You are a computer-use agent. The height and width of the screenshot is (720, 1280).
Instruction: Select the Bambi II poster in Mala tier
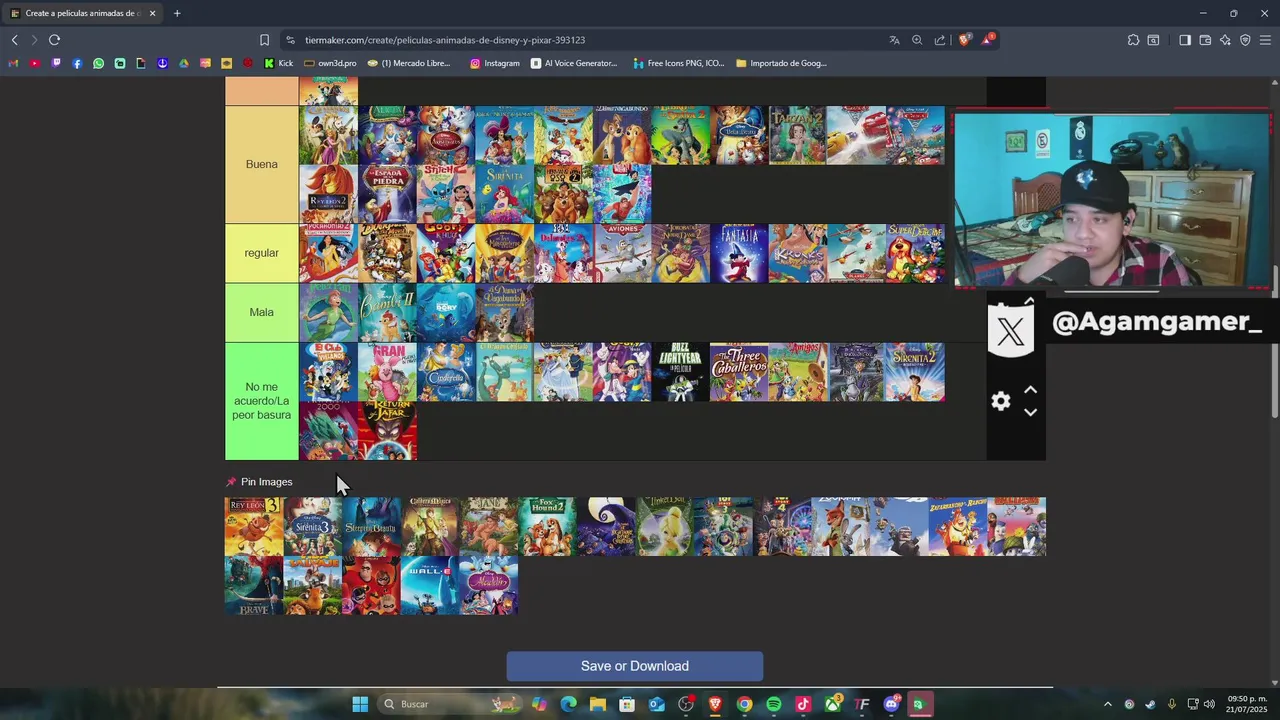[x=387, y=312]
